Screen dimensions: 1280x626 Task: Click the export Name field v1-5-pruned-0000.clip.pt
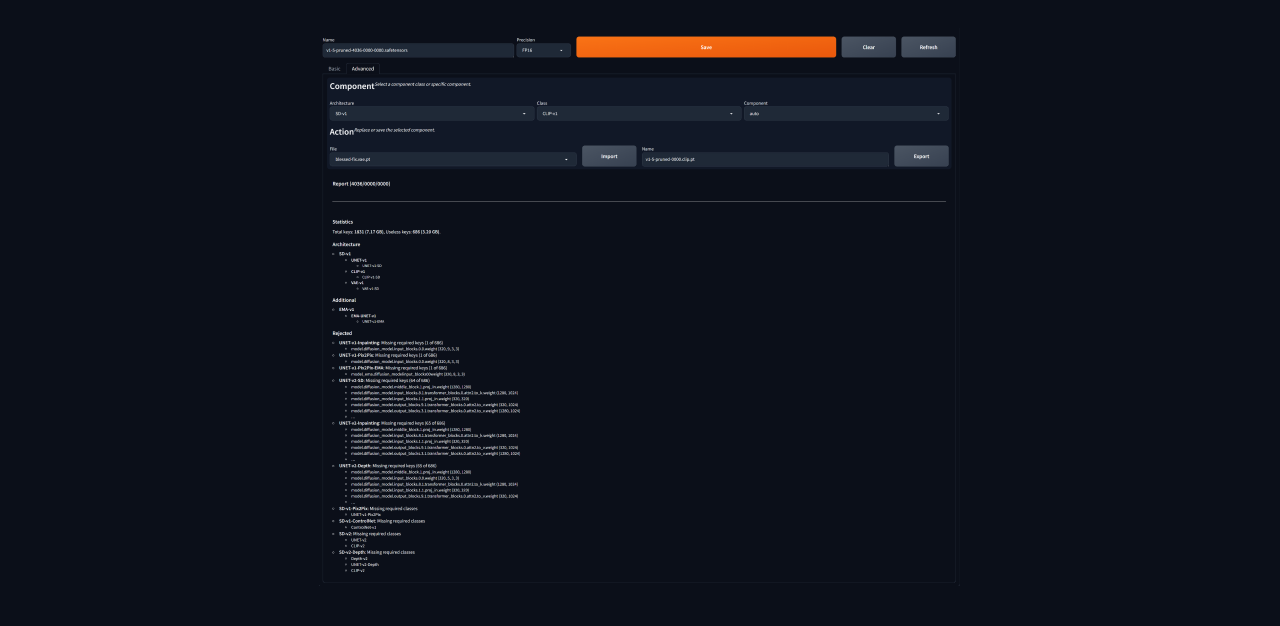pyautogui.click(x=764, y=159)
